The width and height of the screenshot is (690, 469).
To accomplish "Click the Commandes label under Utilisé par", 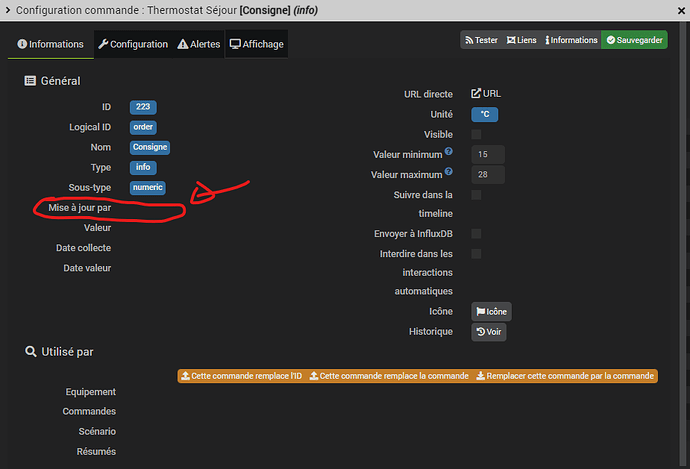I will pos(89,411).
